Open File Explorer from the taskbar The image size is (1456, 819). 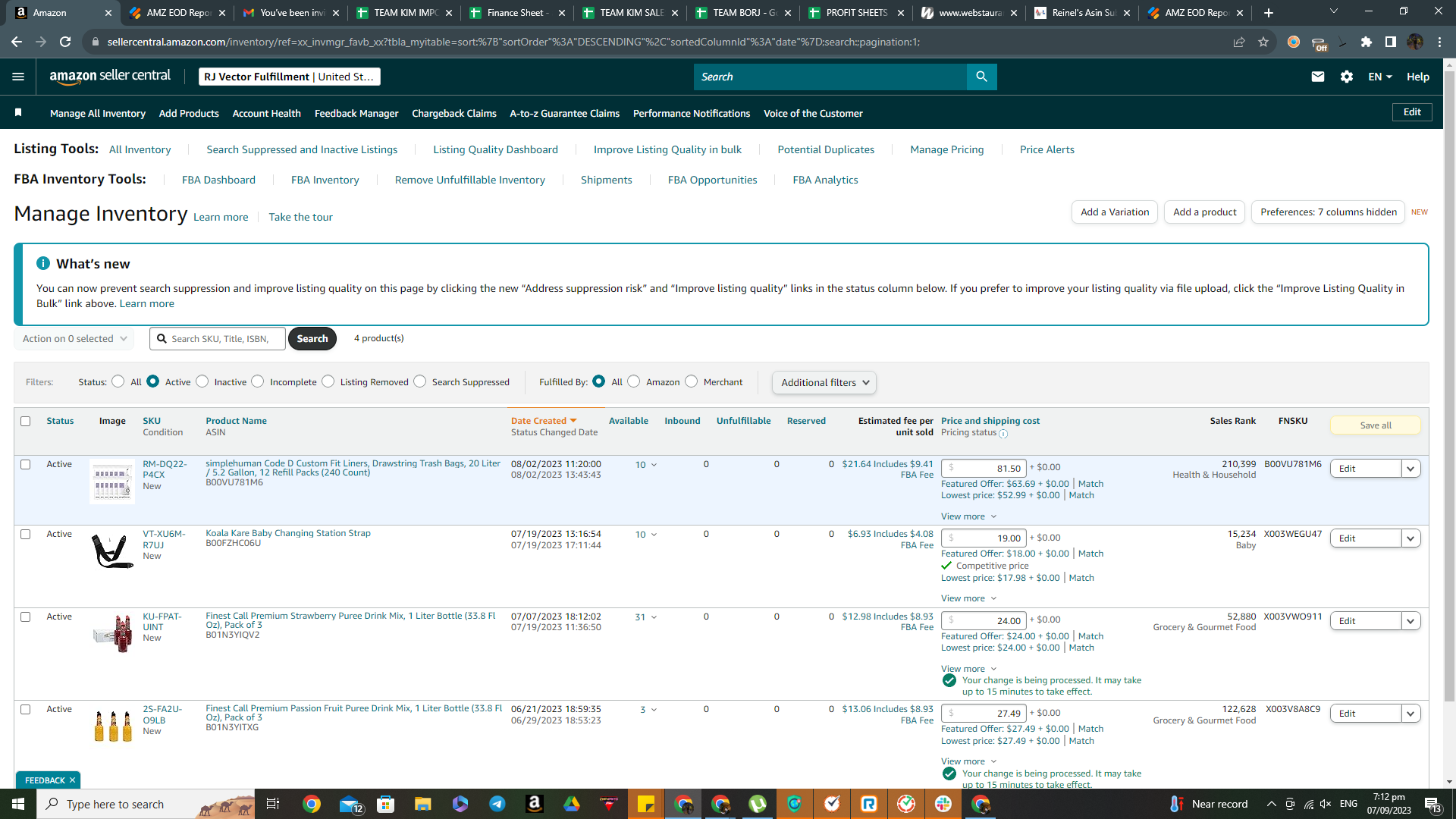[x=423, y=804]
